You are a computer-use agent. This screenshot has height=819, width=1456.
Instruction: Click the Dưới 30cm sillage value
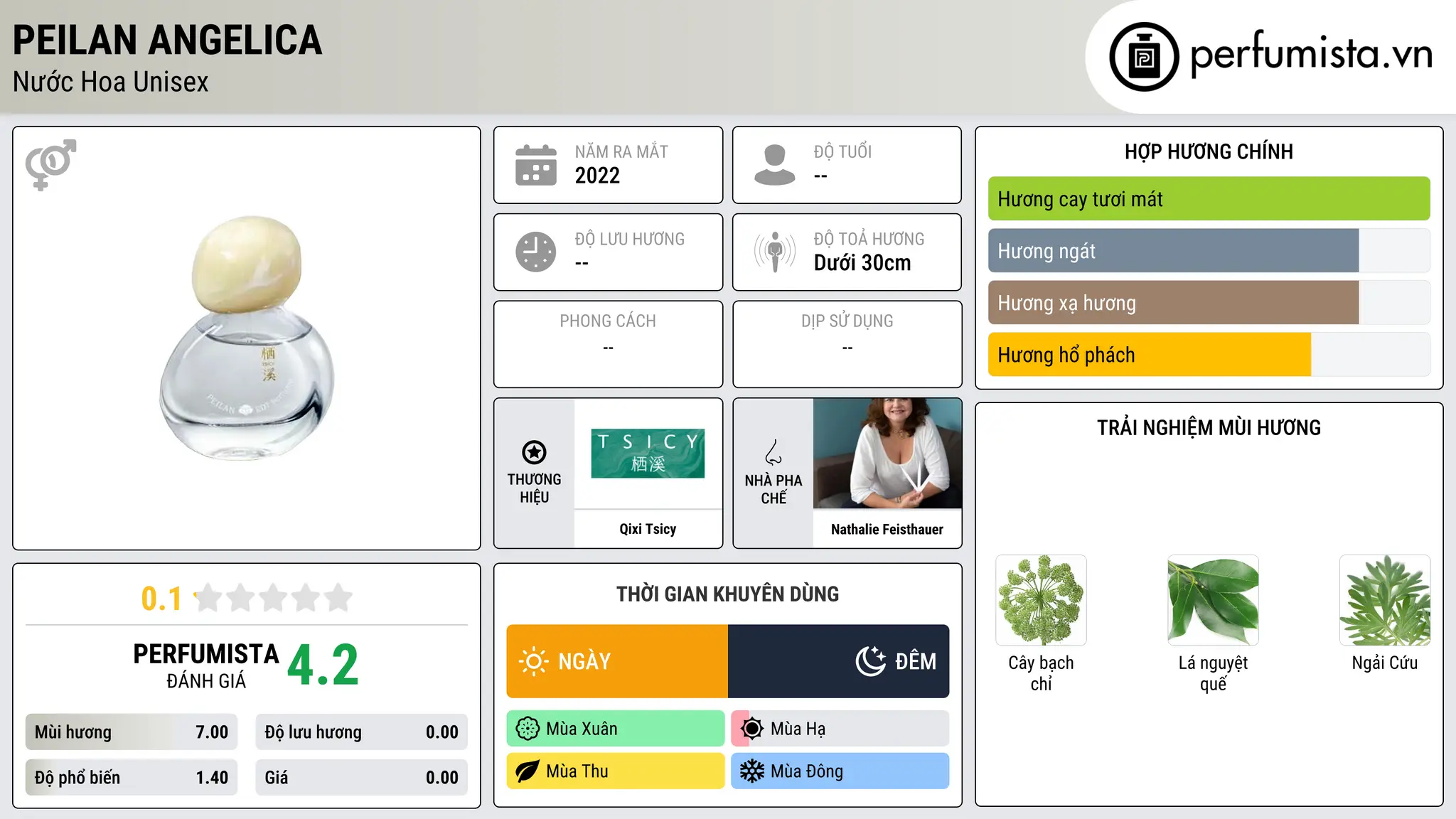(x=862, y=263)
